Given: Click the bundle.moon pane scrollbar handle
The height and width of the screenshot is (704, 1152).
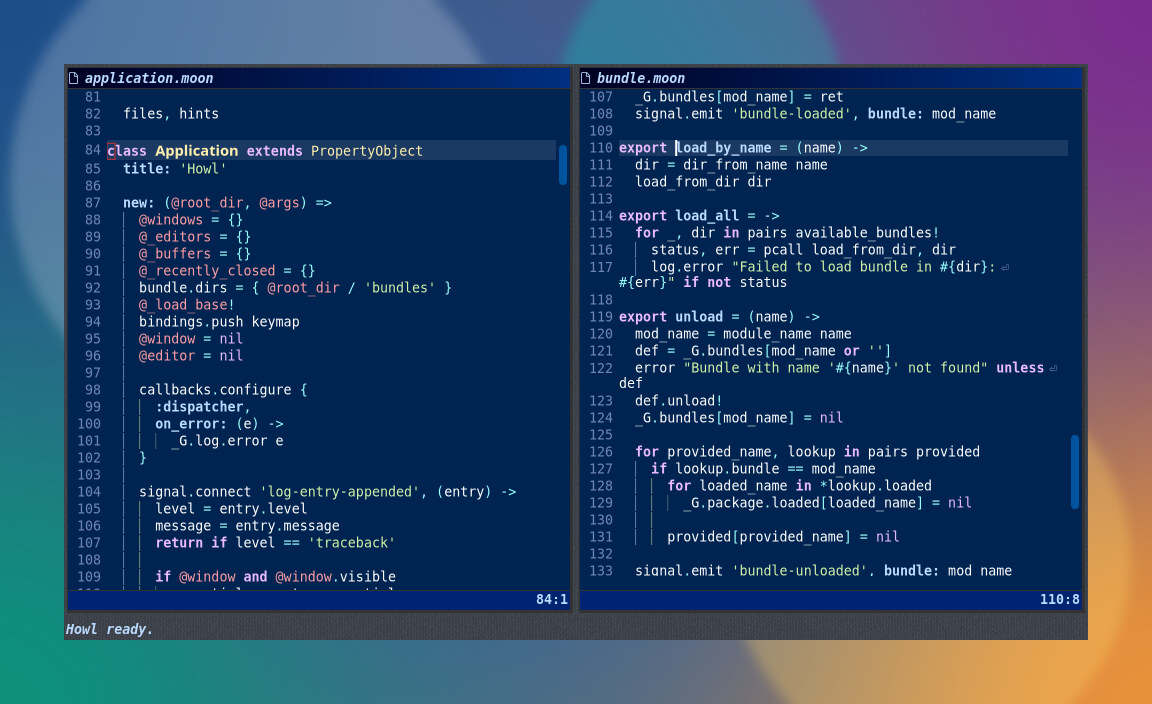Looking at the screenshot, I should pos(1075,472).
